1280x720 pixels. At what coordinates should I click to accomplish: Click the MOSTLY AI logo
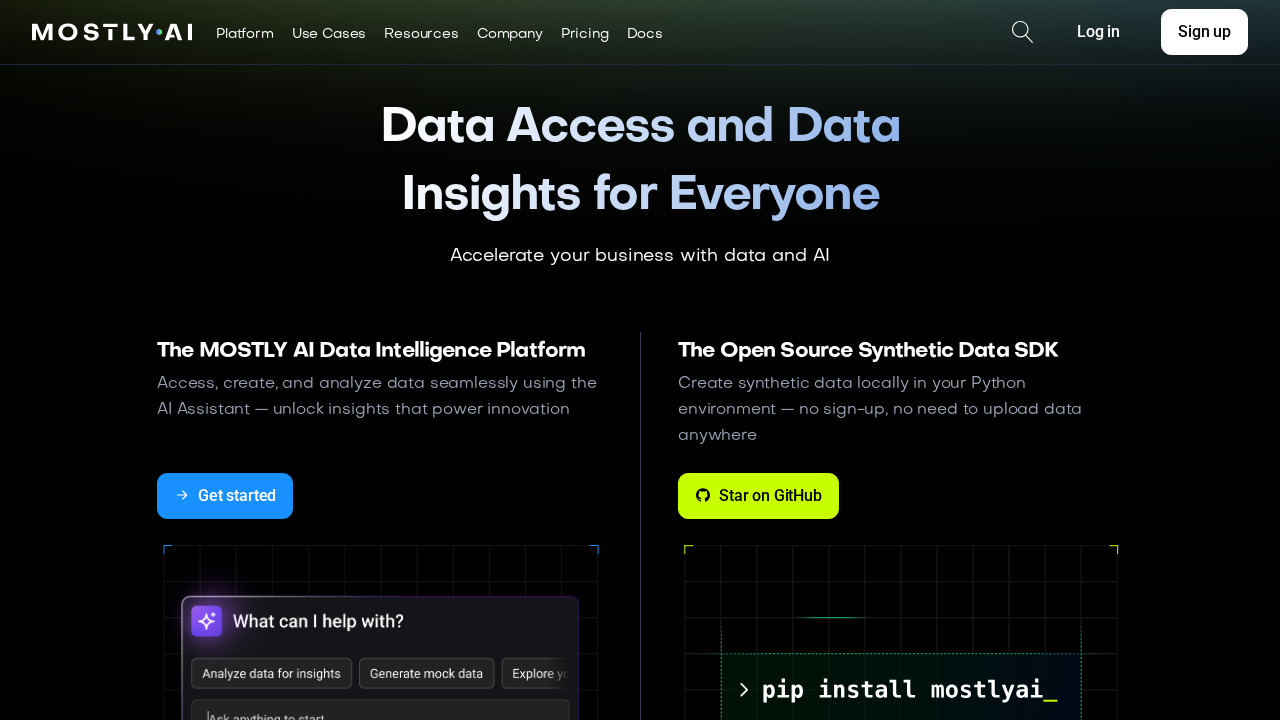112,32
